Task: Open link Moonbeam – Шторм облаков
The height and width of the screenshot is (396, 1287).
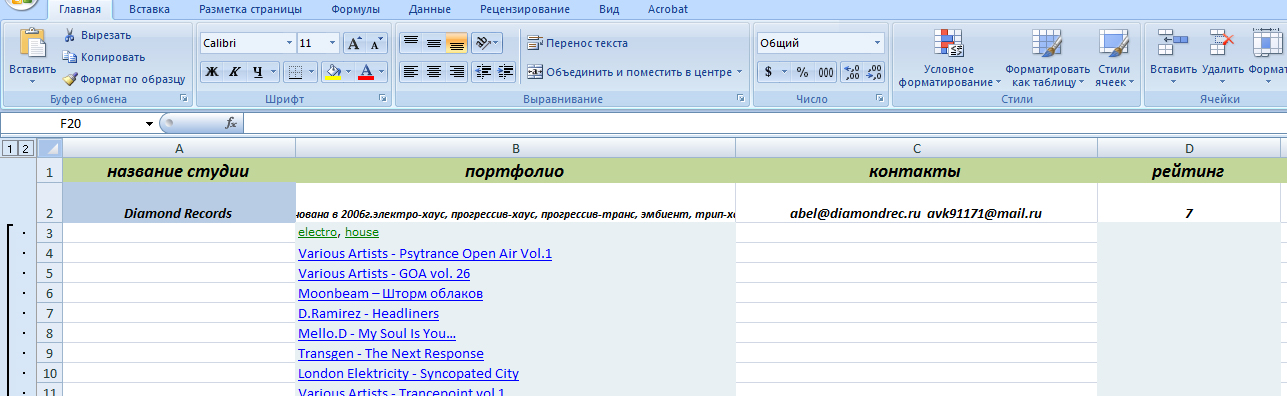Action: [x=390, y=293]
